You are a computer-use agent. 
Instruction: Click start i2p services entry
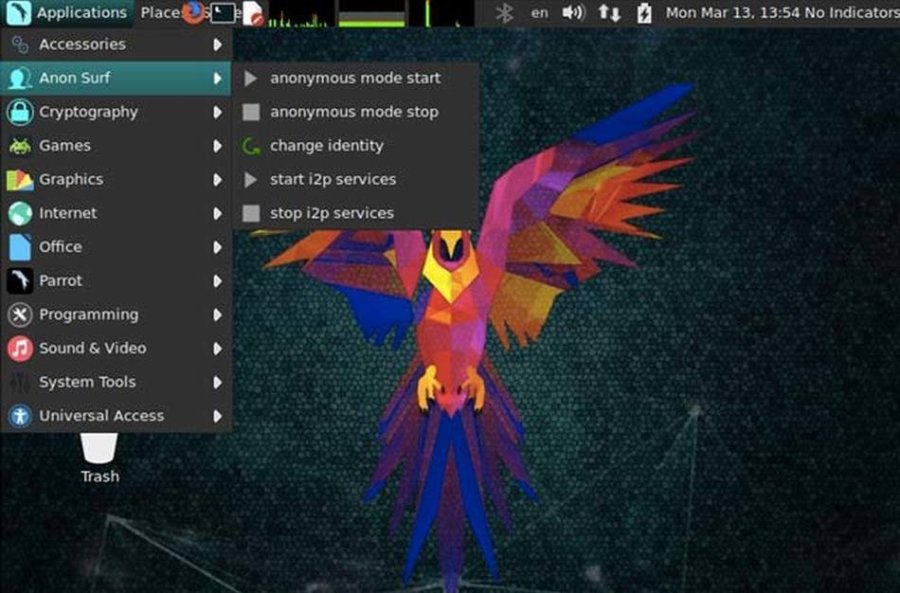tap(332, 179)
